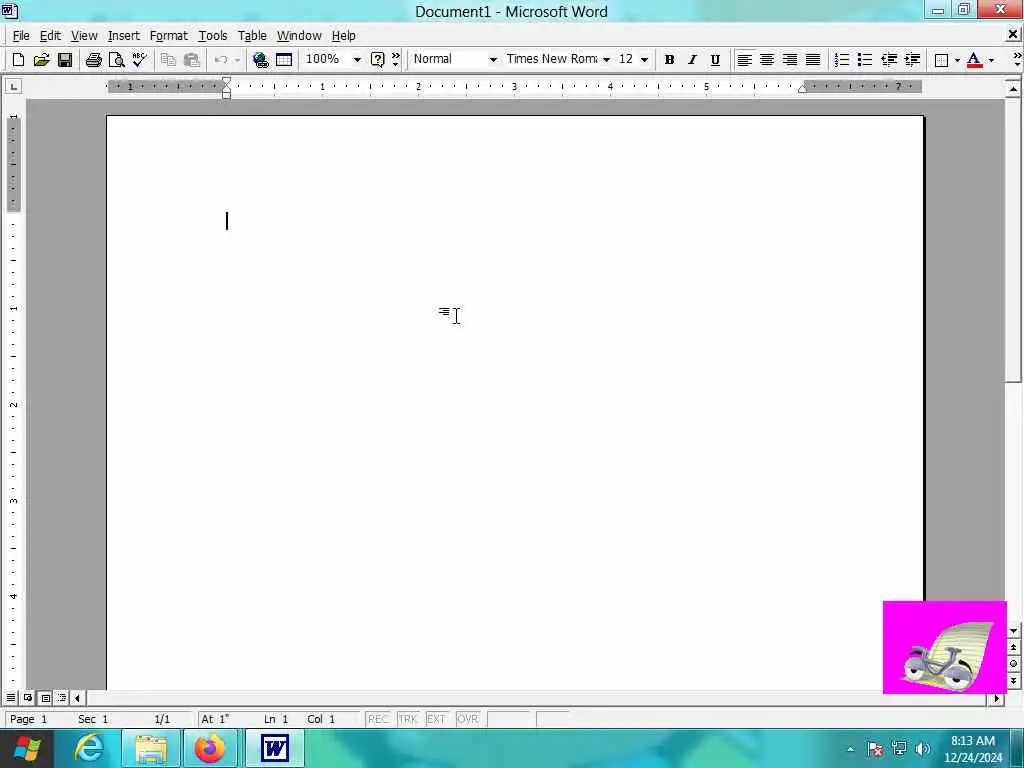Increase the paragraph indent
The image size is (1024, 768).
912,60
